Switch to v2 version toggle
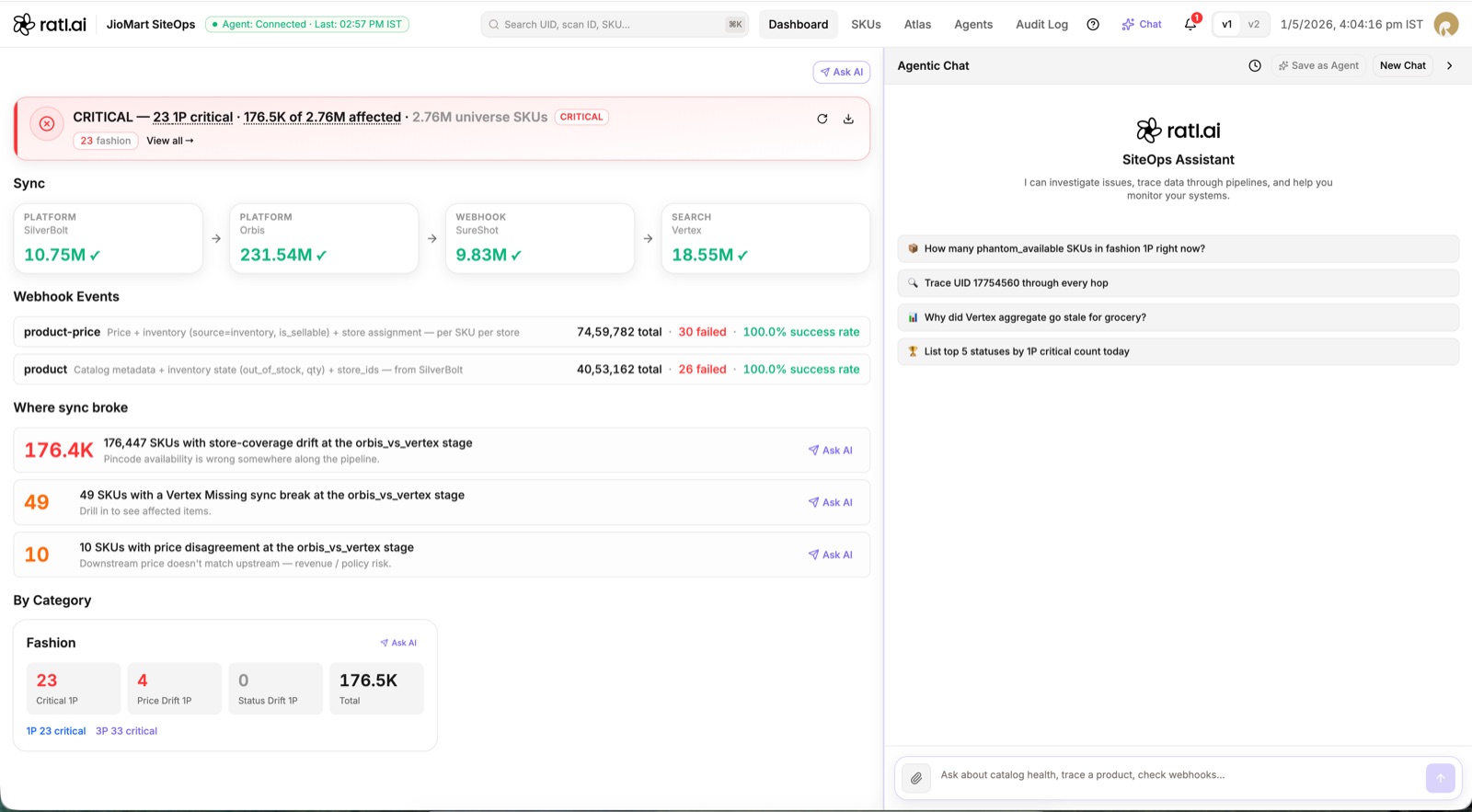 [1254, 25]
